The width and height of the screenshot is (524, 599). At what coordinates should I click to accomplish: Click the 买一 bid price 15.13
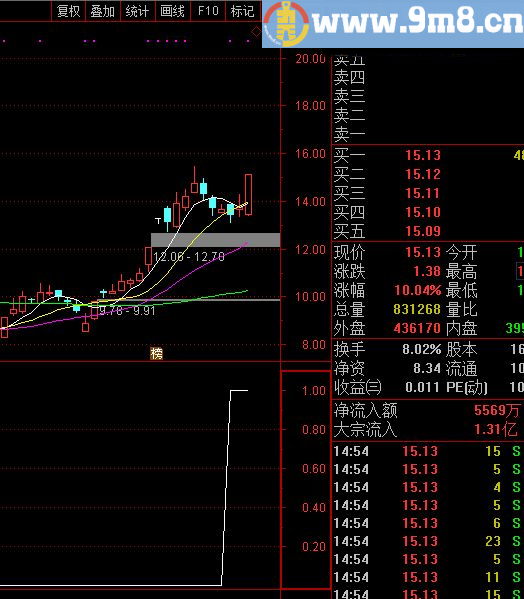pos(423,155)
